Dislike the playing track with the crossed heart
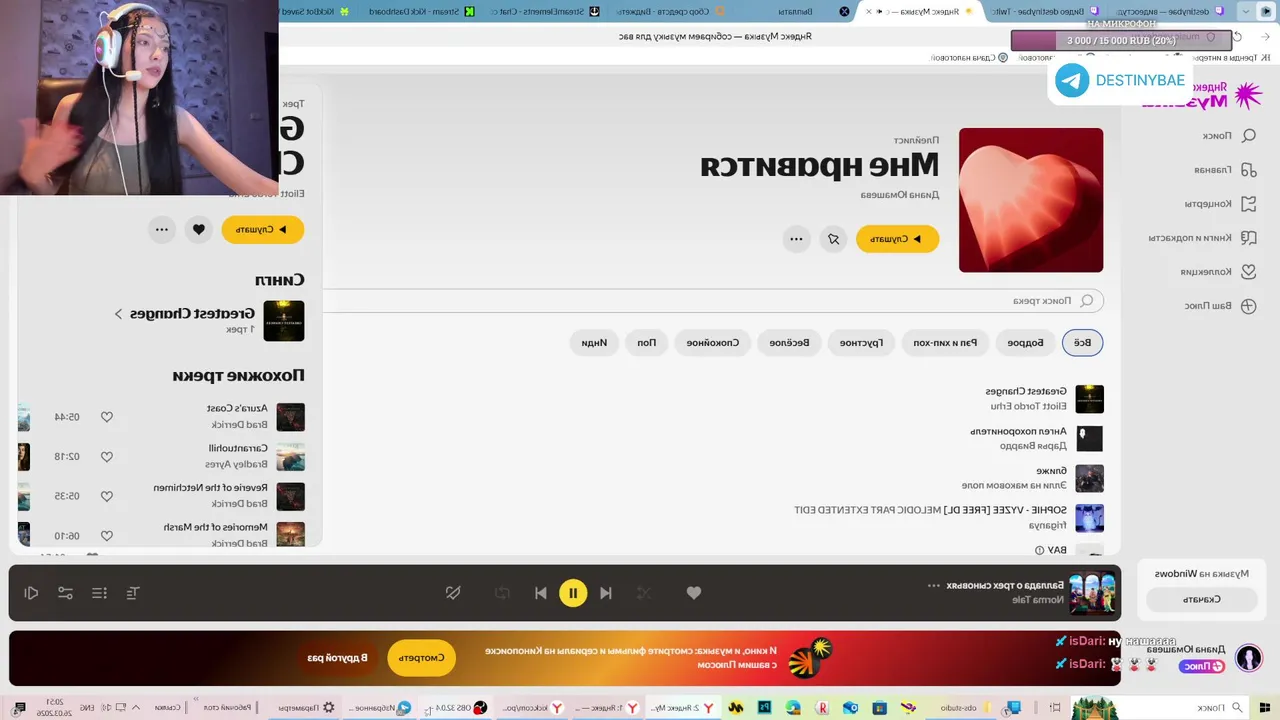The image size is (1280, 720). pyautogui.click(x=453, y=593)
